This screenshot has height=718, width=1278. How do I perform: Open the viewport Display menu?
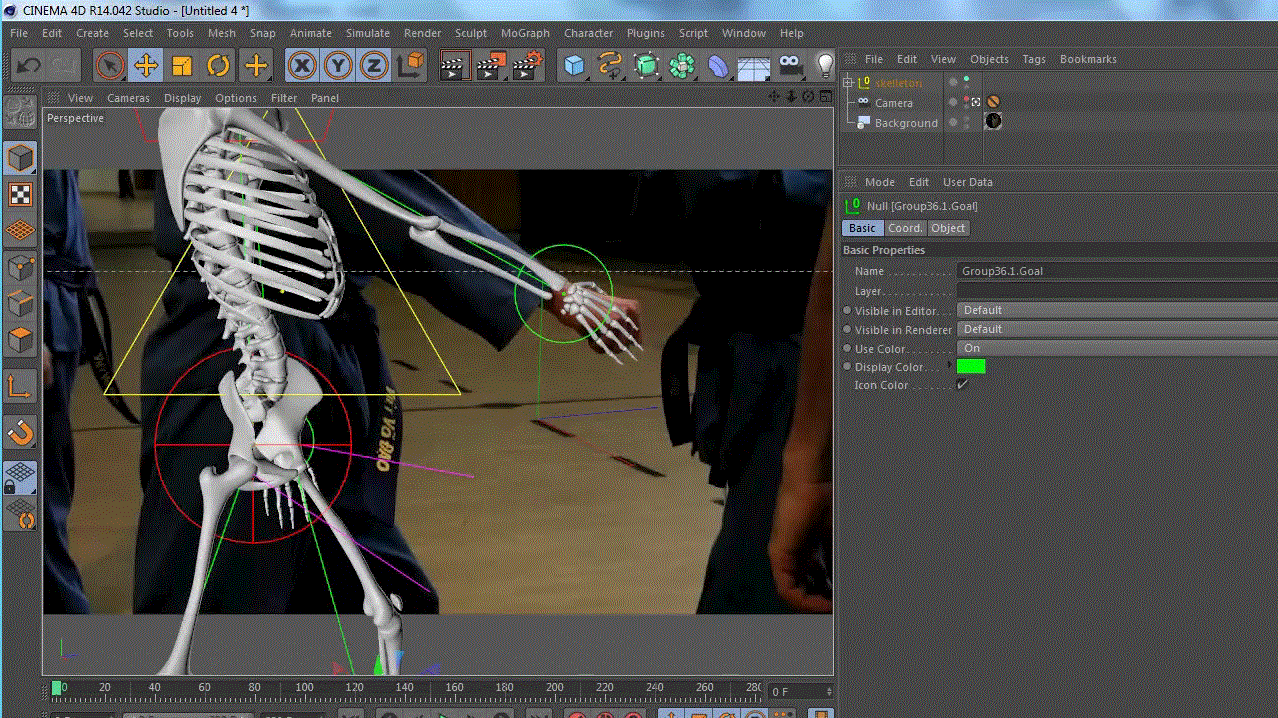click(x=182, y=98)
